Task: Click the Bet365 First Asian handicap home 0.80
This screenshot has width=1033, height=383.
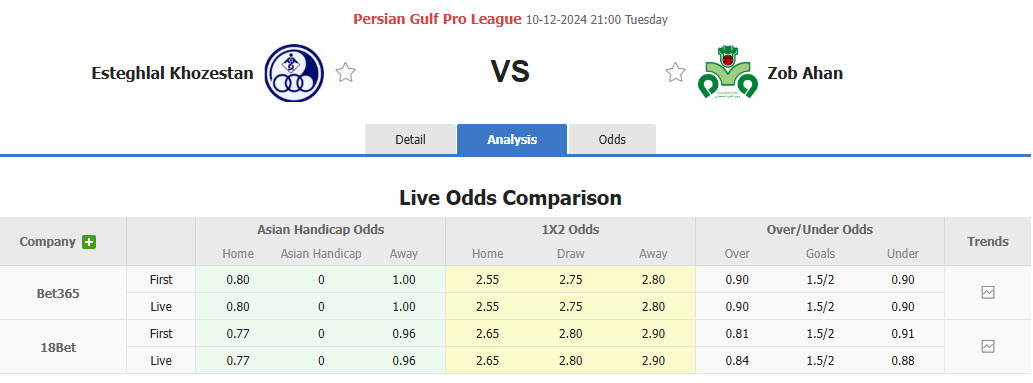Action: [x=238, y=280]
